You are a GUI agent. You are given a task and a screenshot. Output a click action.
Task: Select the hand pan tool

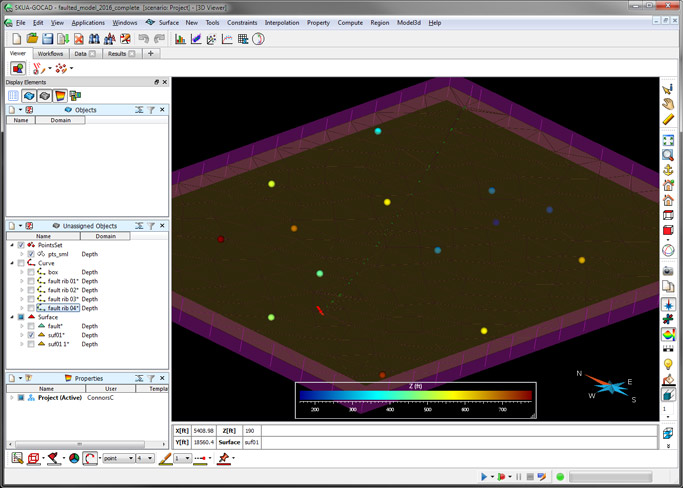[668, 104]
